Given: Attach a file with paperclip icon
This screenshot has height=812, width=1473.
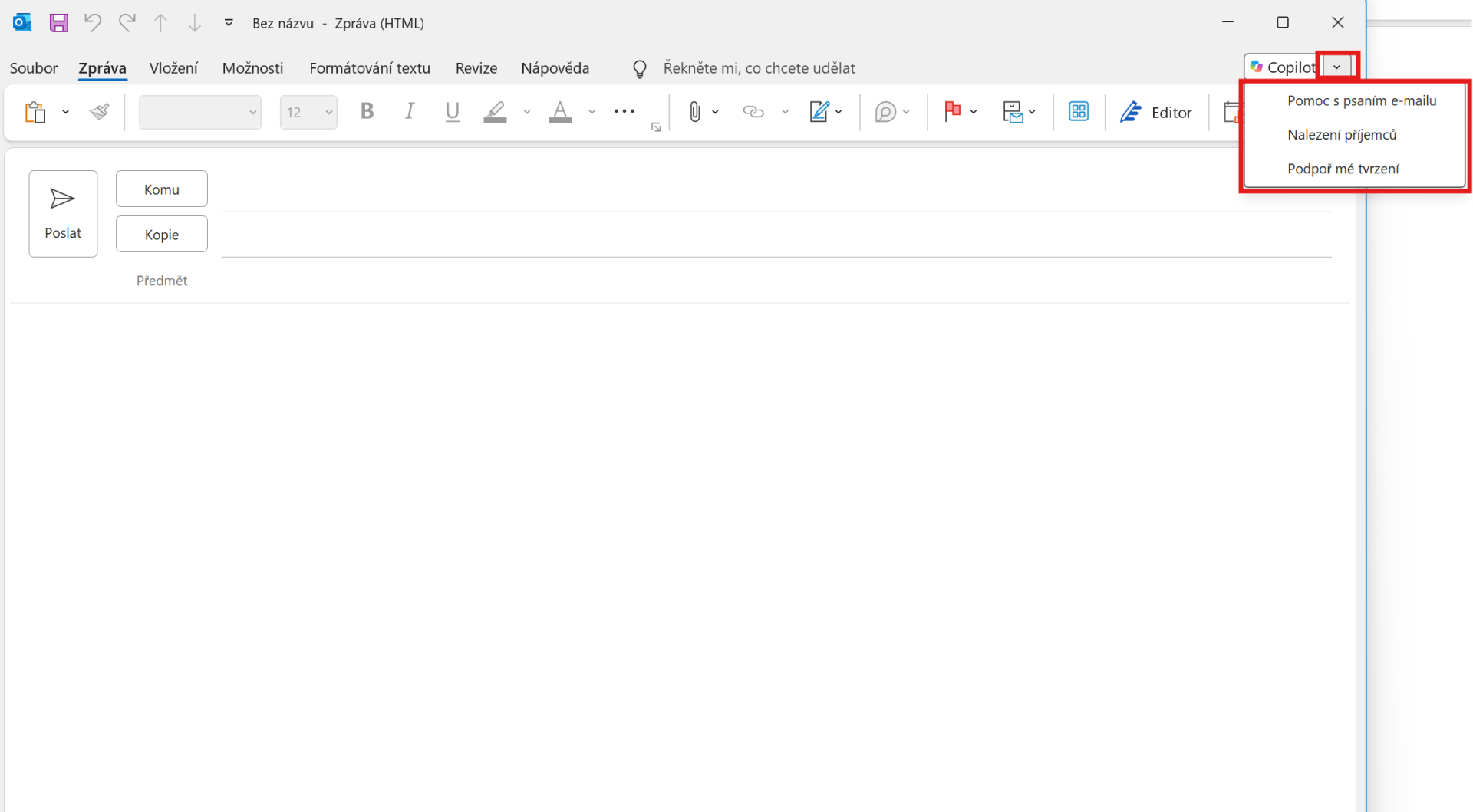Looking at the screenshot, I should coord(694,112).
